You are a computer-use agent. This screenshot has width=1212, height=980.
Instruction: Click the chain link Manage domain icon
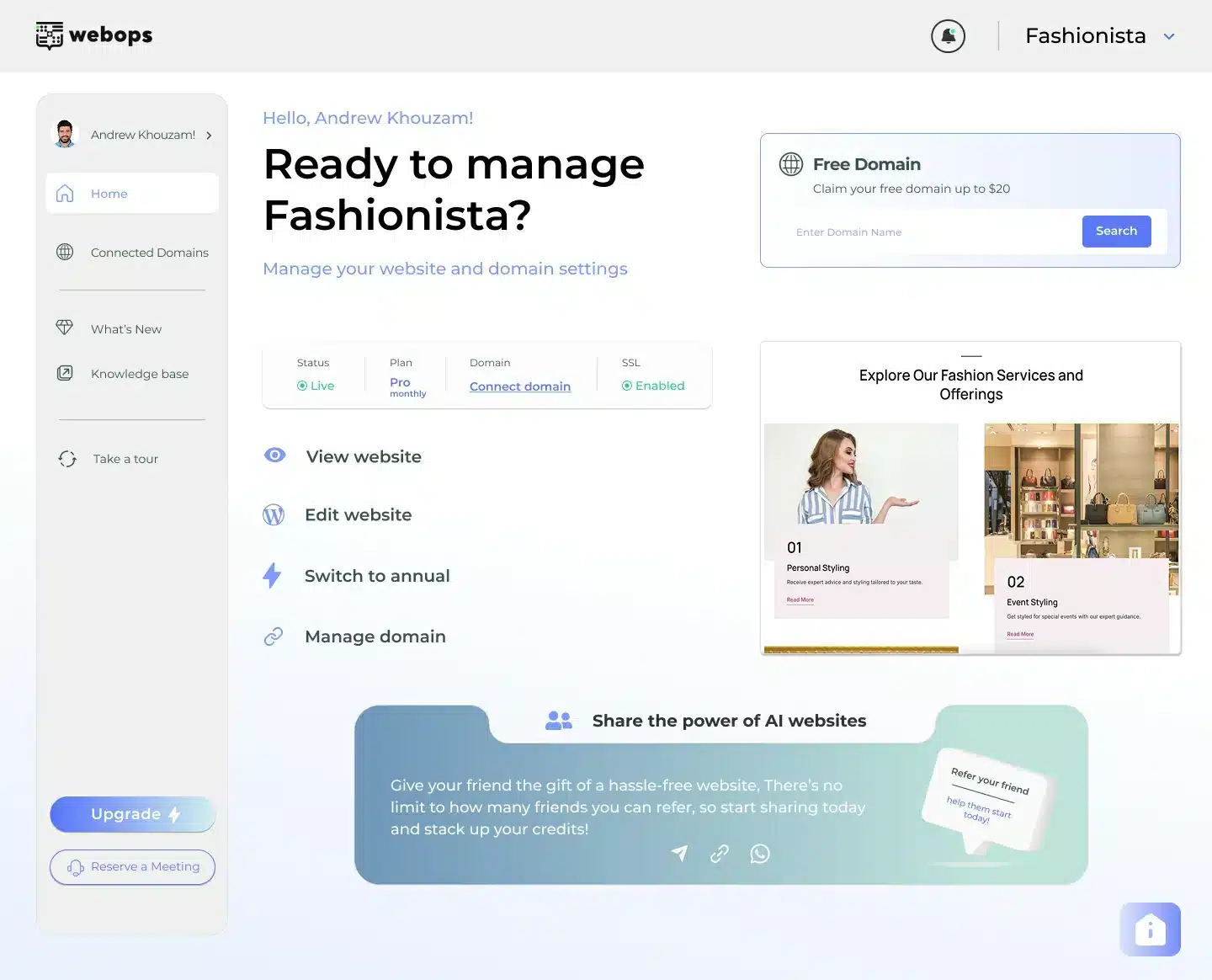pos(274,636)
